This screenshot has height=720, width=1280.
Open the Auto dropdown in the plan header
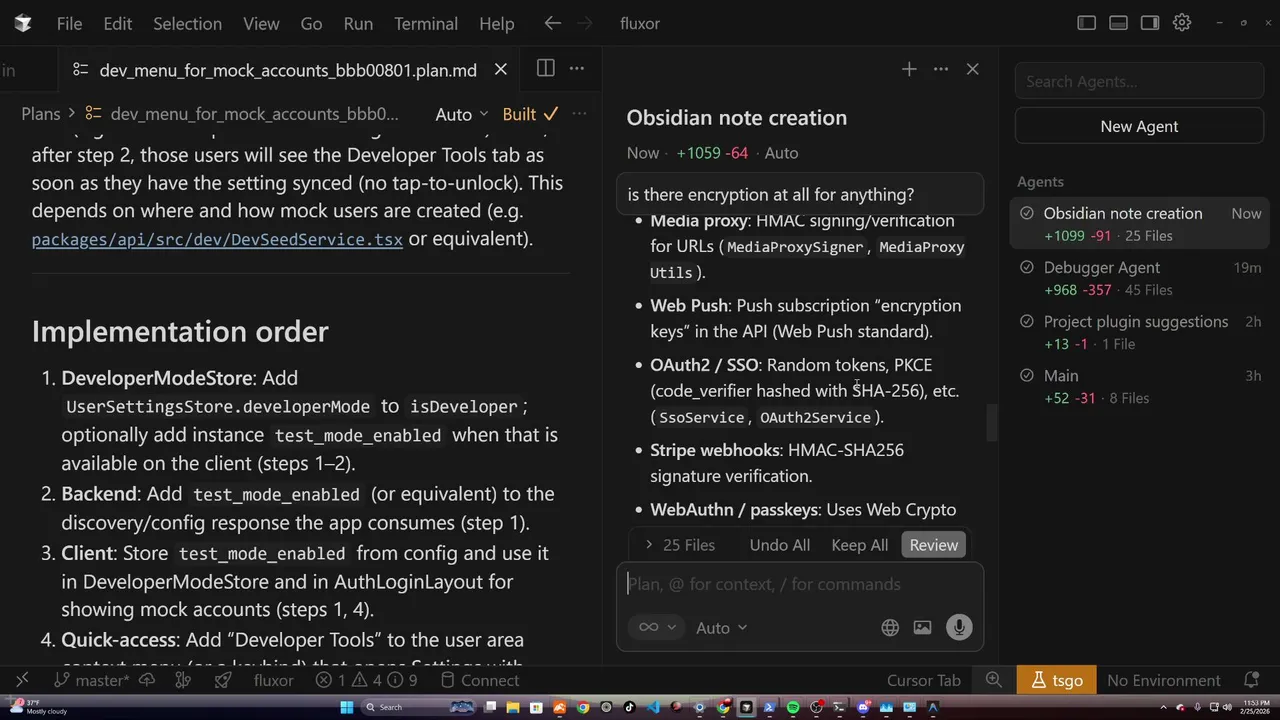tap(462, 114)
